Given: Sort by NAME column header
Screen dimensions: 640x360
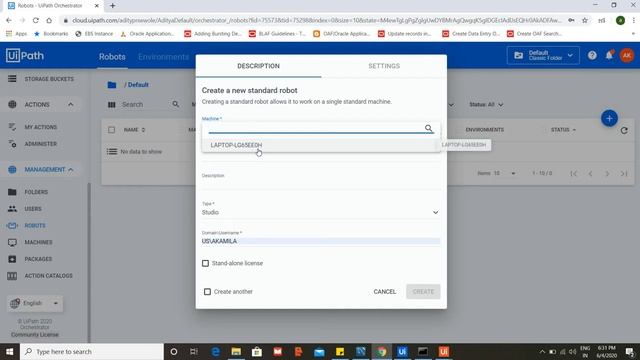Looking at the screenshot, I should (134, 130).
